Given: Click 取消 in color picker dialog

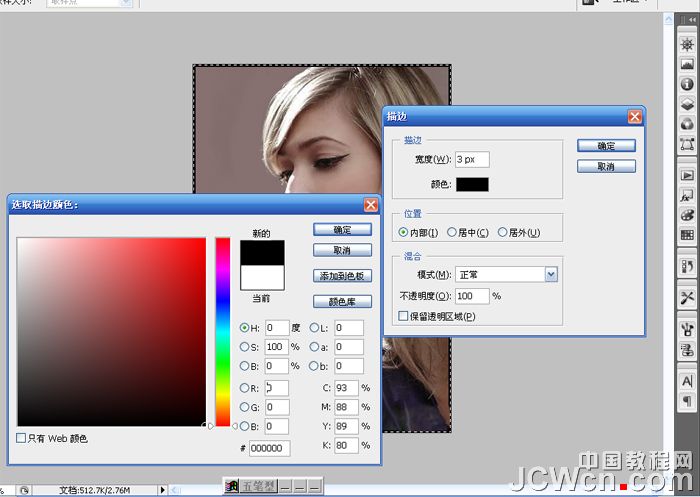Looking at the screenshot, I should tap(342, 250).
